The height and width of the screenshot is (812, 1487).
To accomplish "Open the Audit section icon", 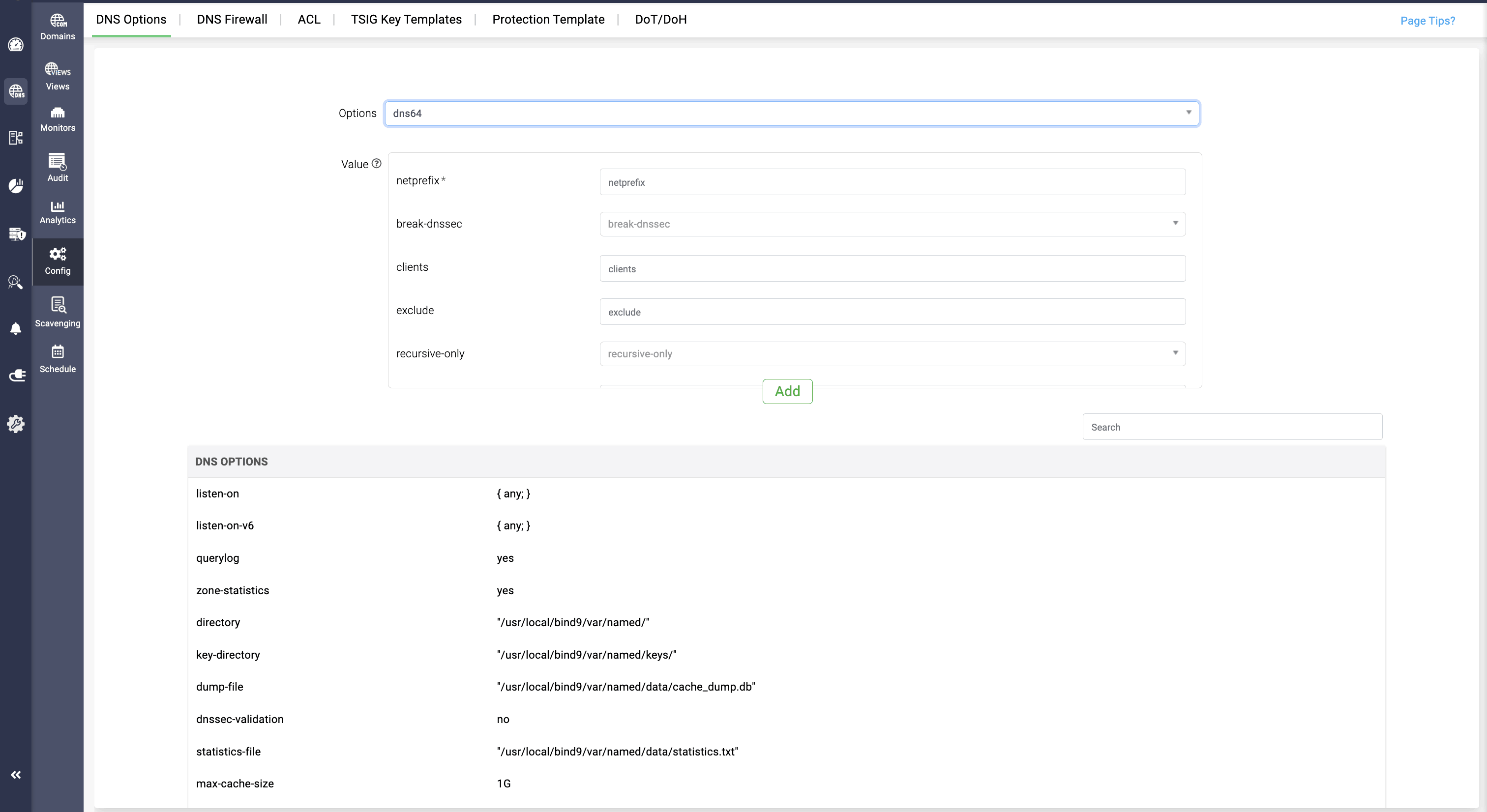I will tap(57, 167).
